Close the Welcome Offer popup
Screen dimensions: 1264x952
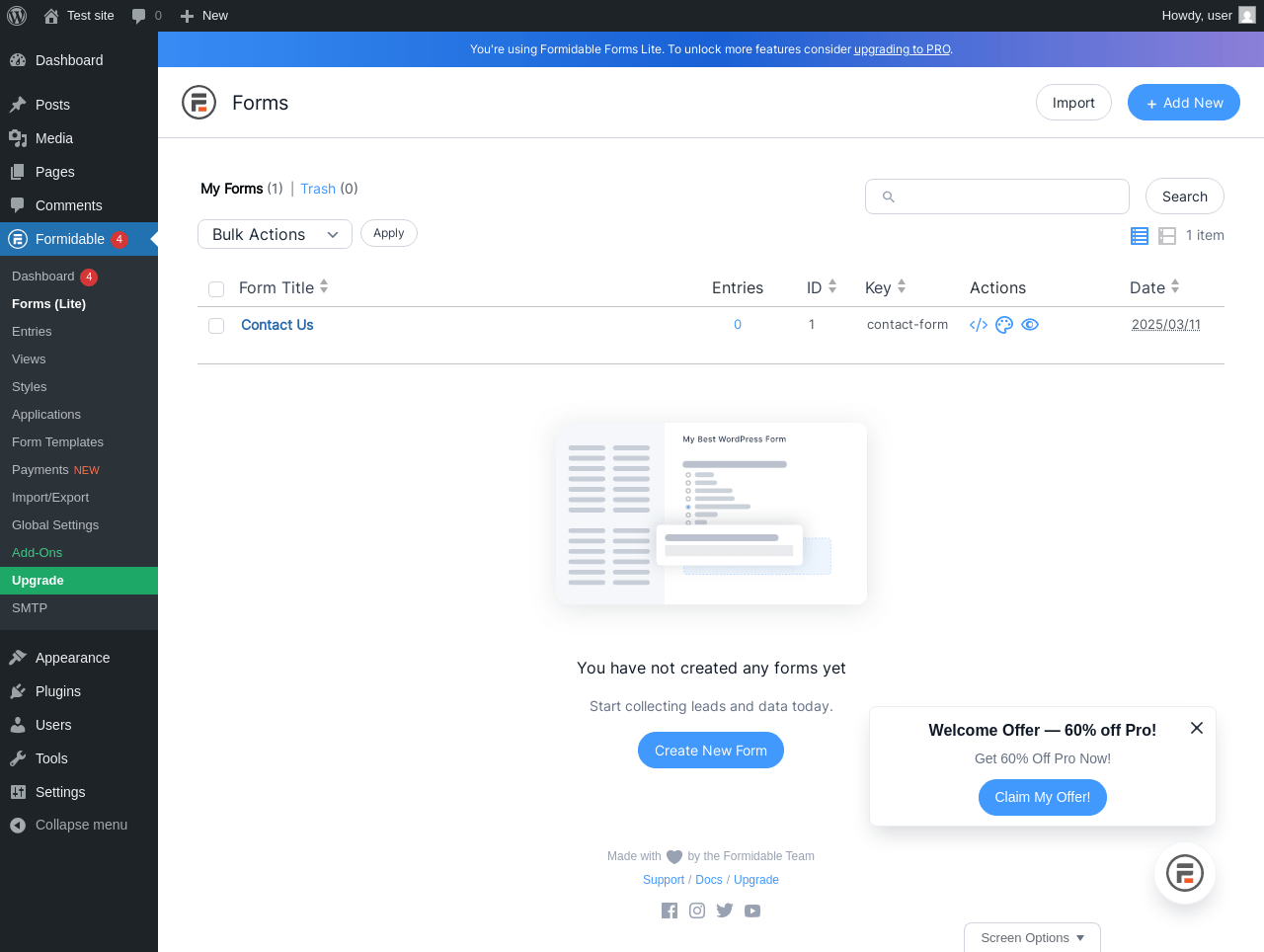[1197, 728]
